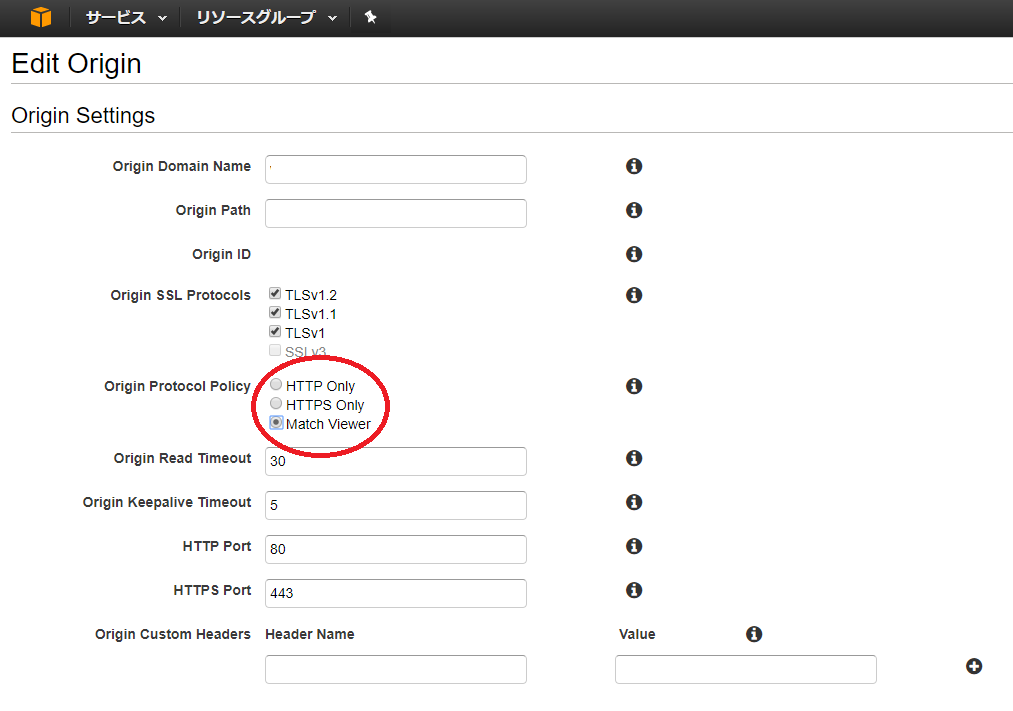Uncheck the TLSv1.2 checkbox

[275, 294]
